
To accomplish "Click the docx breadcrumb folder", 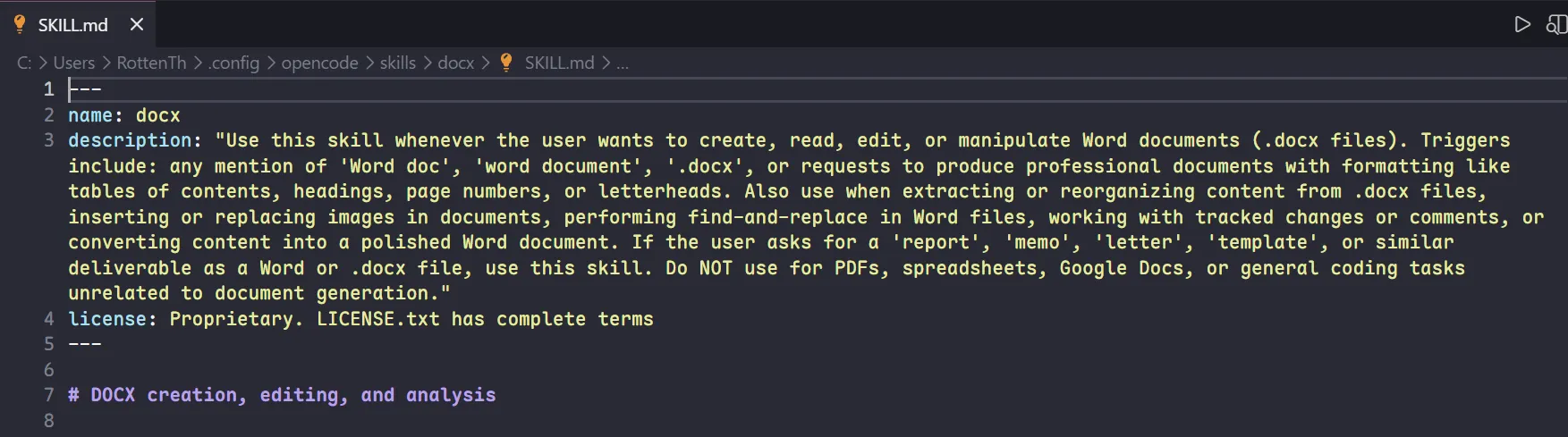I will click(455, 63).
